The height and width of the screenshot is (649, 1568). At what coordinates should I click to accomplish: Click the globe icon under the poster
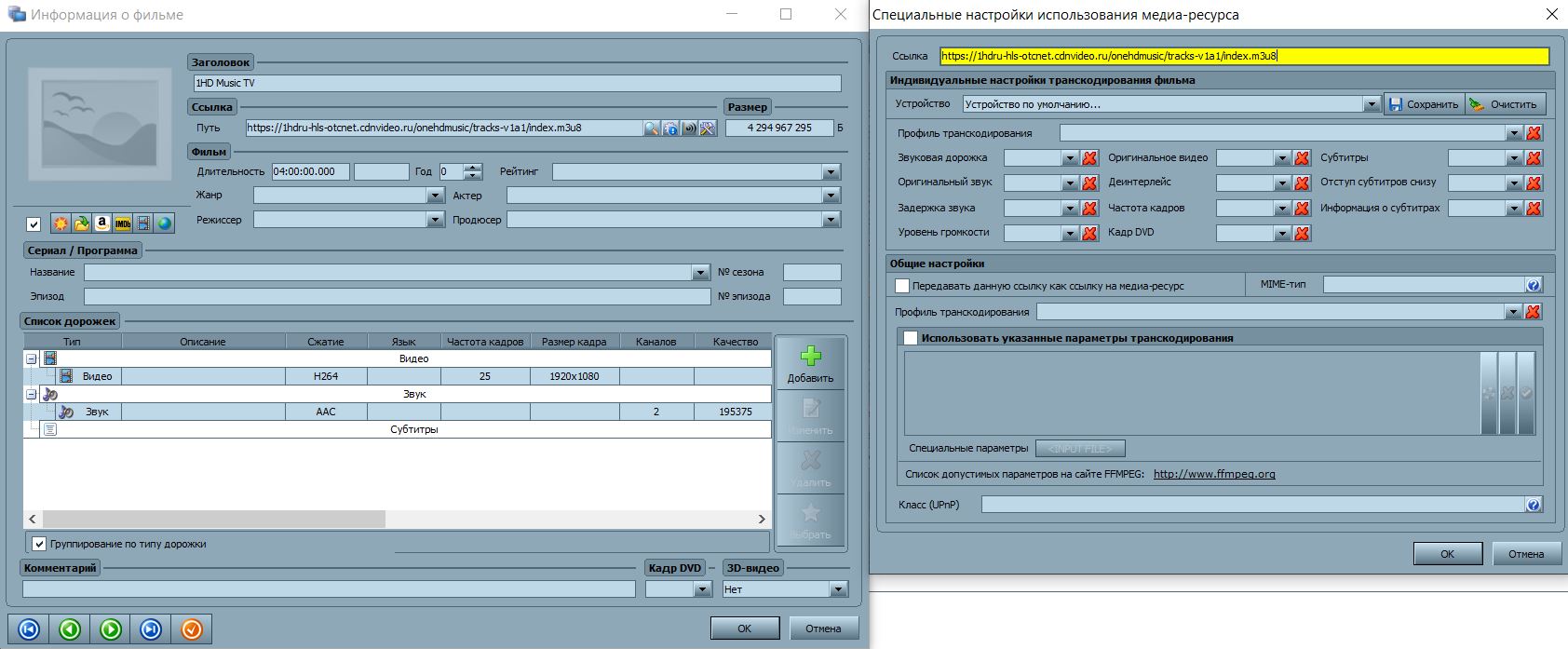tap(164, 223)
